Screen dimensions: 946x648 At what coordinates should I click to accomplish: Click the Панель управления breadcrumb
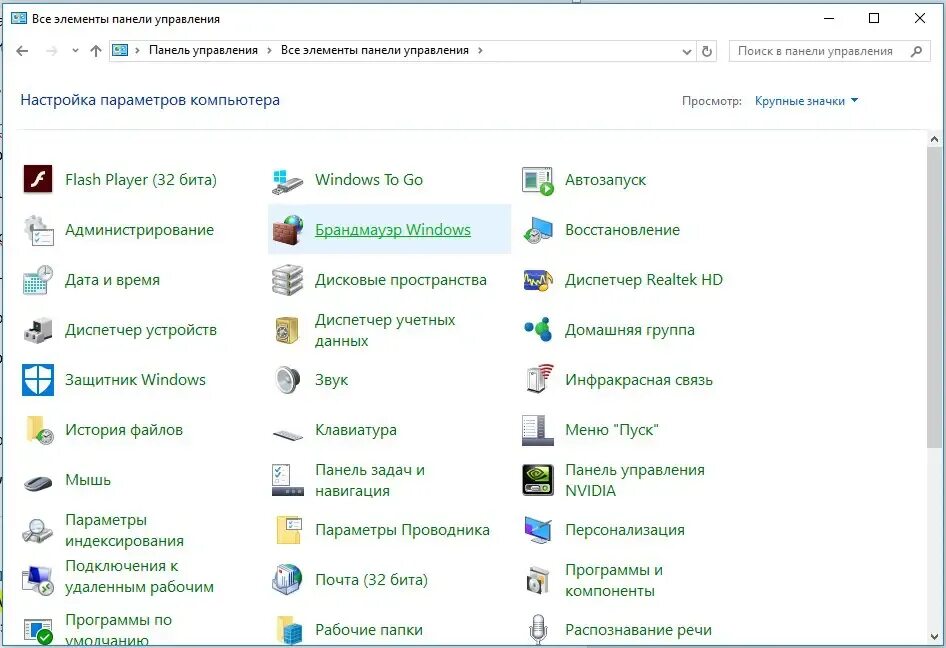tap(203, 51)
